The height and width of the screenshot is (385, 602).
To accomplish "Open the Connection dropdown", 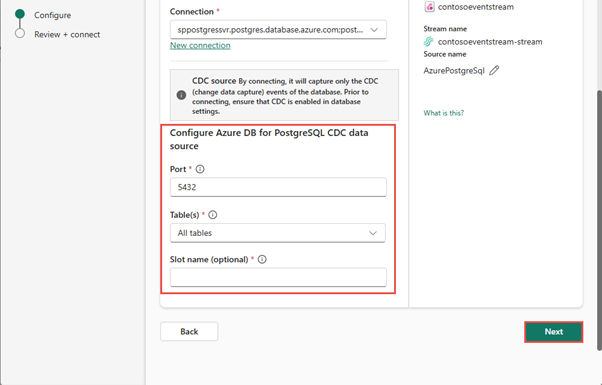I will [278, 30].
